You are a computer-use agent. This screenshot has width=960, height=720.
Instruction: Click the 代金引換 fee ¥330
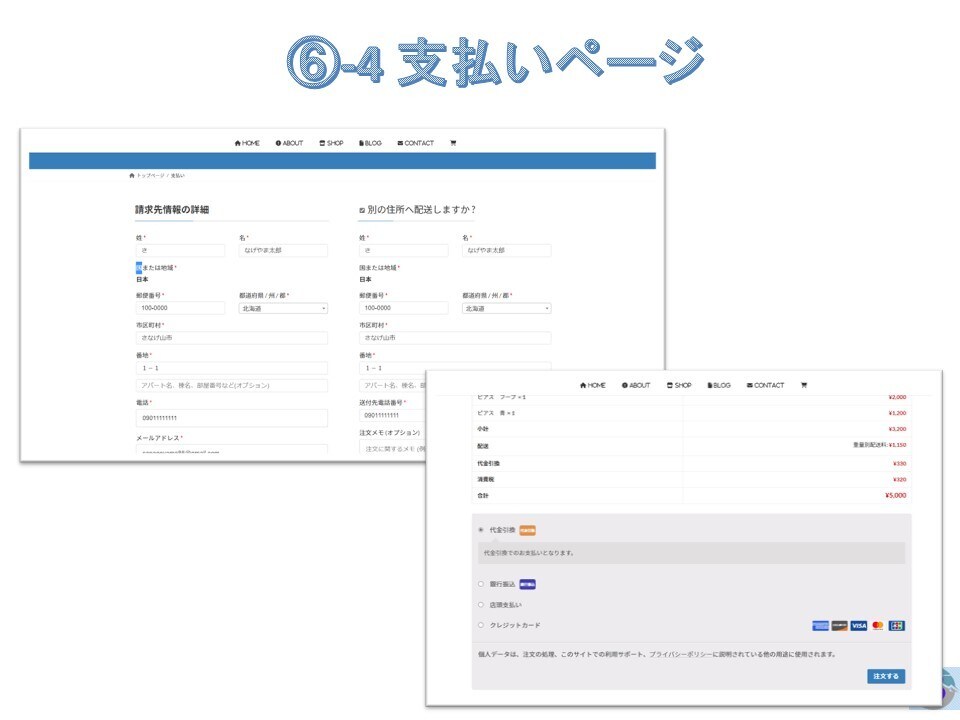[899, 463]
